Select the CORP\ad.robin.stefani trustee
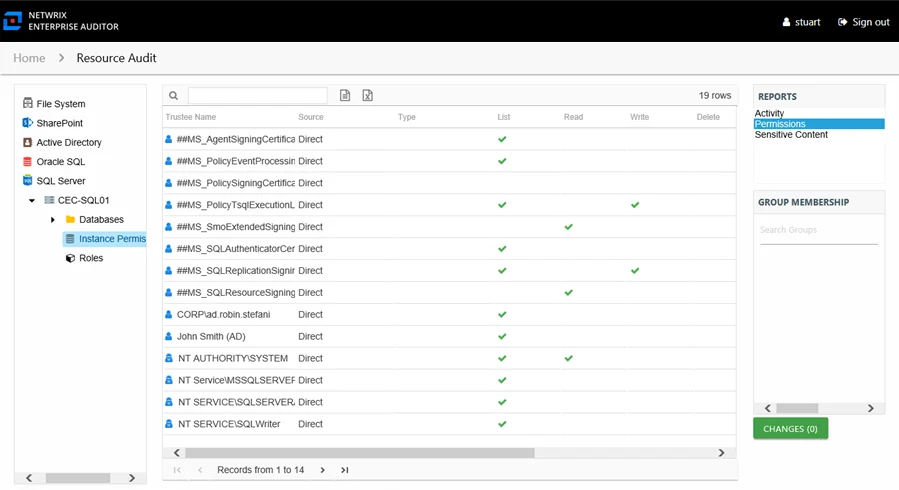899x490 pixels. pyautogui.click(x=450, y=315)
